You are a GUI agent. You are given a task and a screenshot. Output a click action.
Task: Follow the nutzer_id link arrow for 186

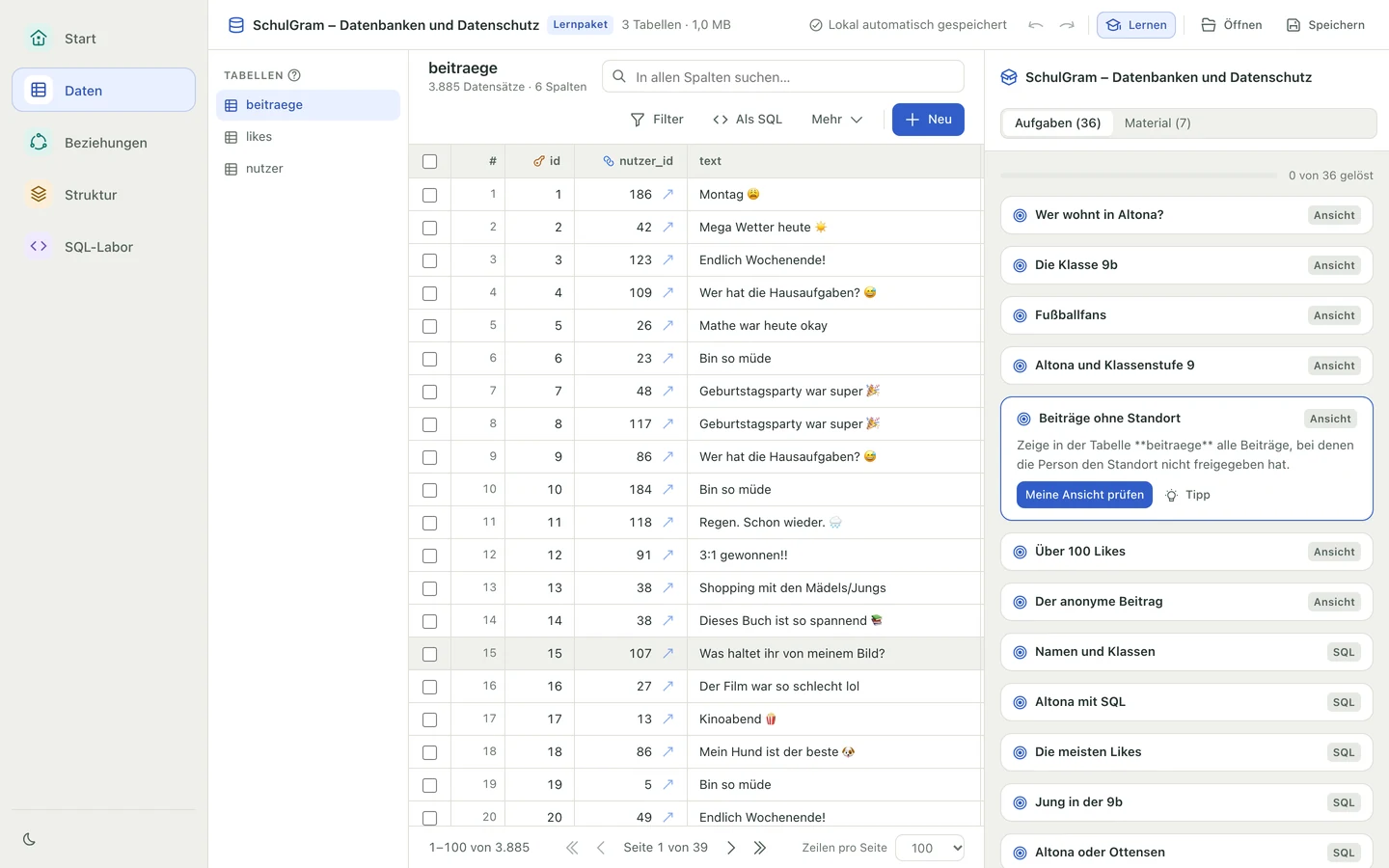(667, 194)
